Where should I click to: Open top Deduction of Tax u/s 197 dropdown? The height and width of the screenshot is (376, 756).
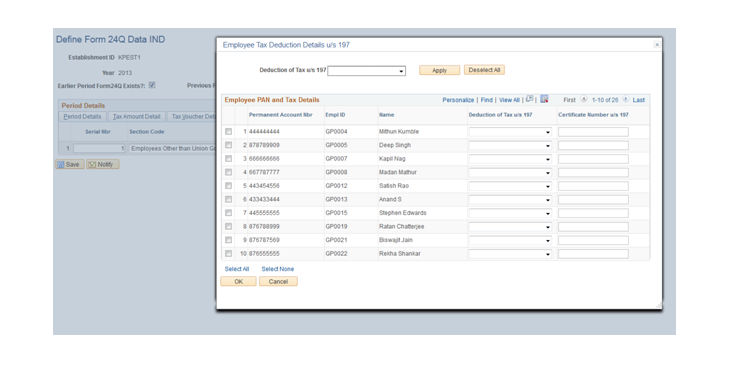point(366,71)
